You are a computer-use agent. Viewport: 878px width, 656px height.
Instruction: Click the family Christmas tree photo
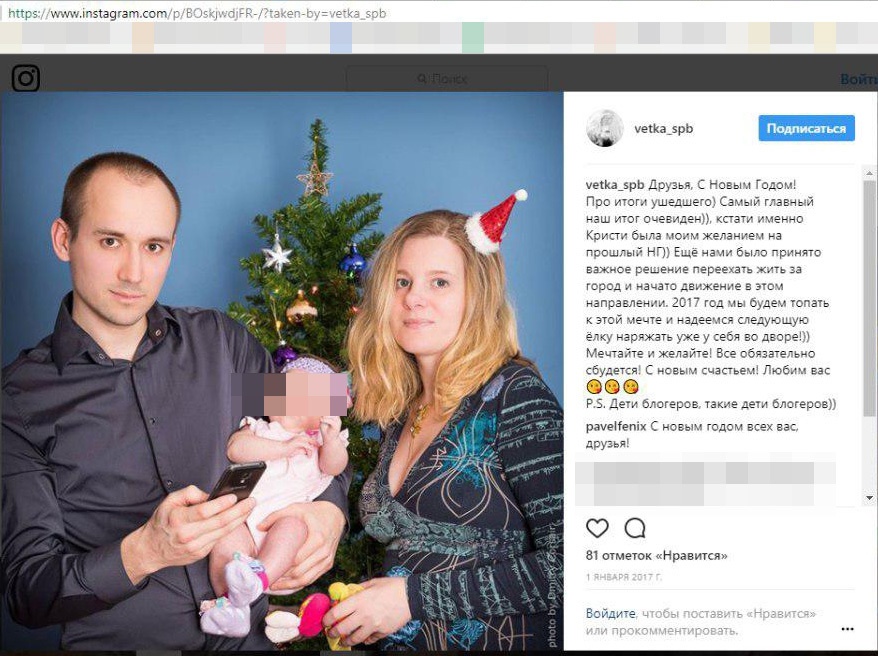[282, 371]
